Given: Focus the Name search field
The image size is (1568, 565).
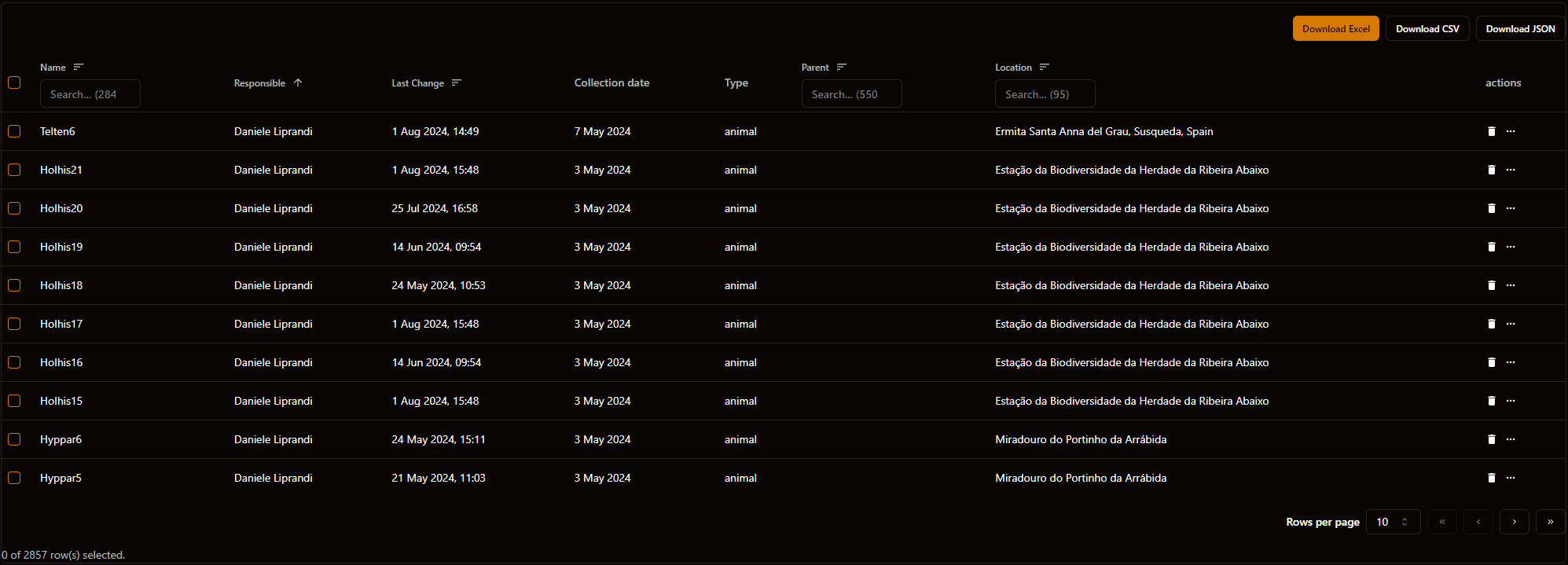Looking at the screenshot, I should point(90,94).
